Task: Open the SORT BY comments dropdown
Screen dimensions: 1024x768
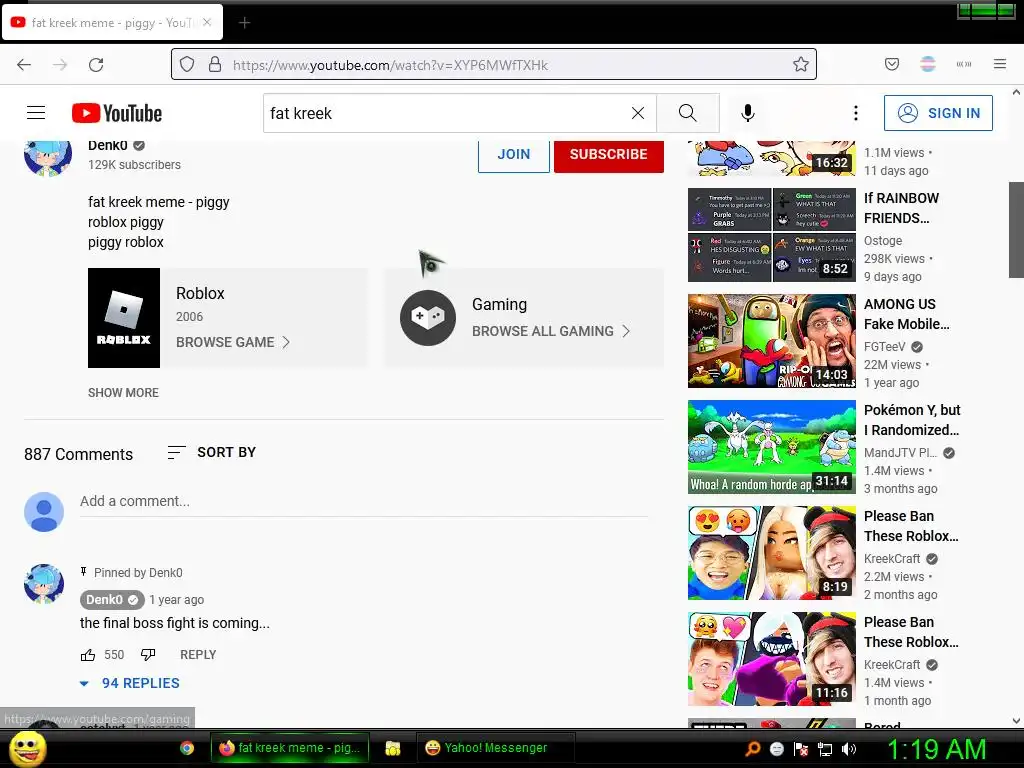Action: point(212,452)
